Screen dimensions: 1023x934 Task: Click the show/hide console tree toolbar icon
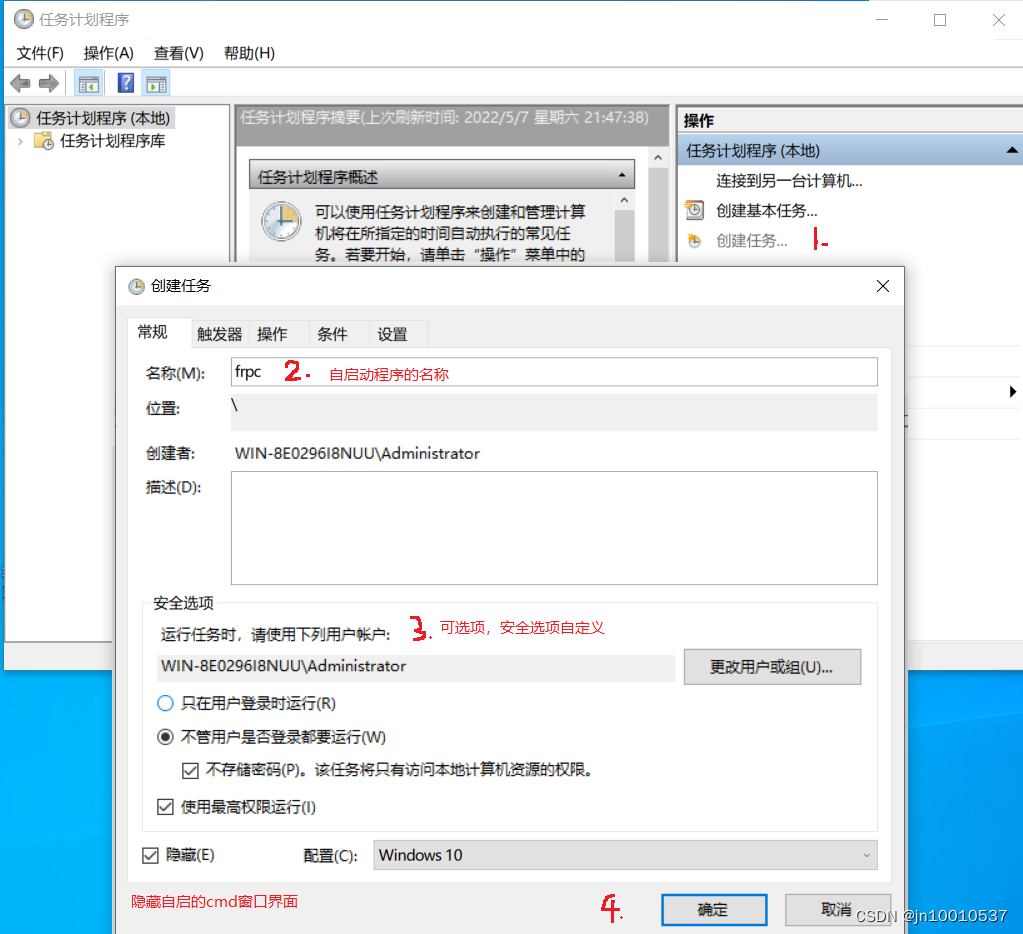[x=88, y=83]
